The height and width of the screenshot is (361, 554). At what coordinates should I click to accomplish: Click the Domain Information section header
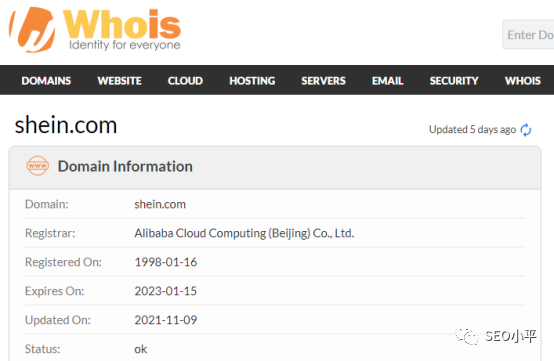click(125, 166)
